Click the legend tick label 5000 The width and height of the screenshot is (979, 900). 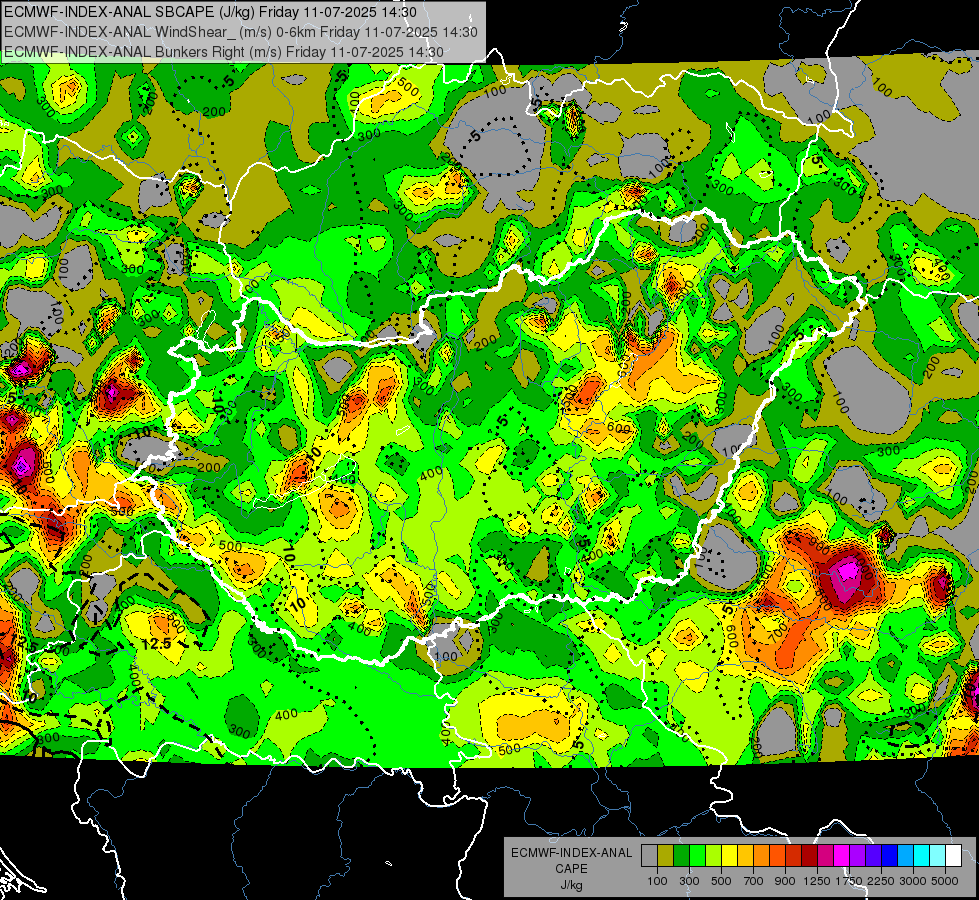(945, 881)
